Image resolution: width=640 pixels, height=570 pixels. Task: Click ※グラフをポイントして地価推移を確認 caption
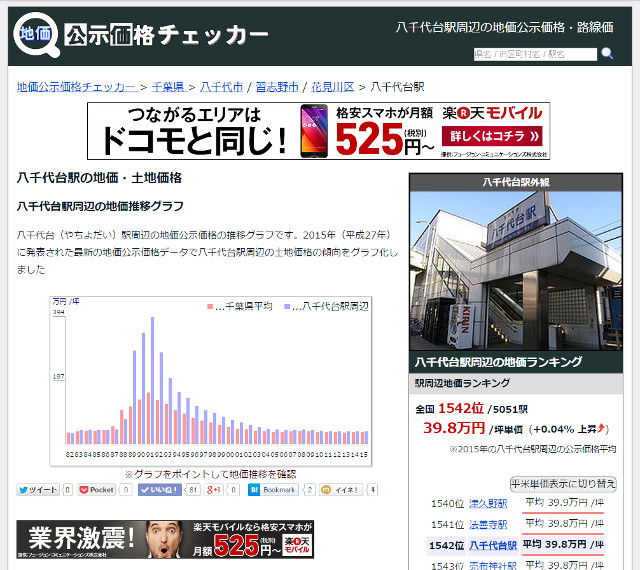[210, 474]
